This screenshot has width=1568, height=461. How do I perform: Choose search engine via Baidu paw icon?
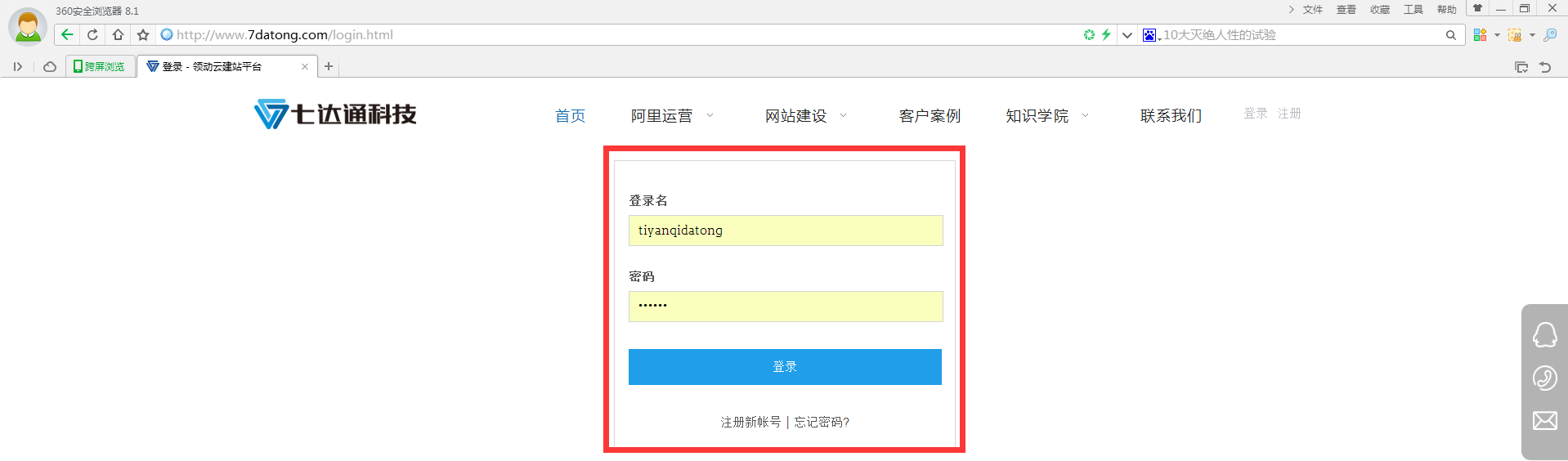pyautogui.click(x=1150, y=34)
